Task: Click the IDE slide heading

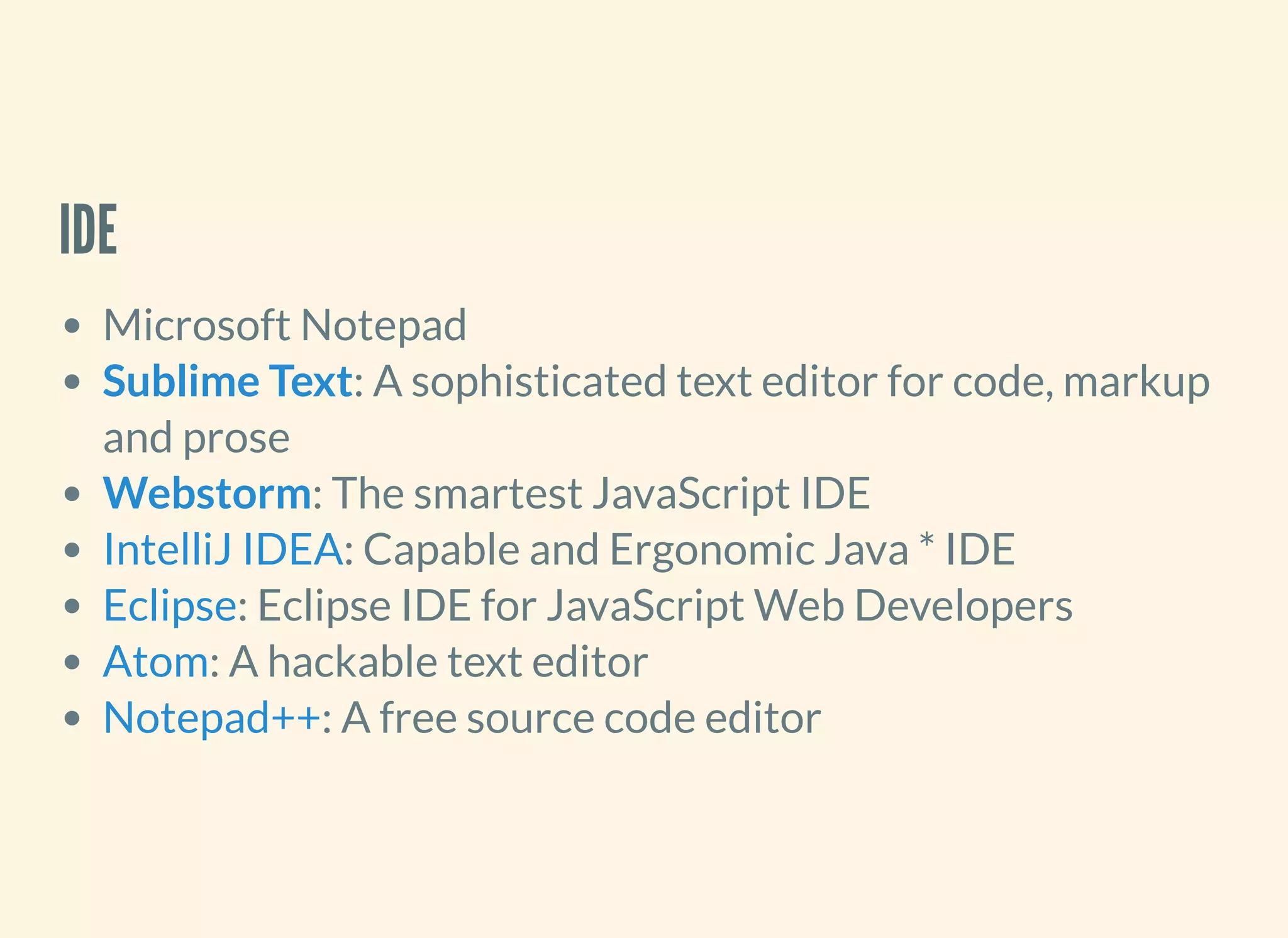Action: tap(89, 229)
